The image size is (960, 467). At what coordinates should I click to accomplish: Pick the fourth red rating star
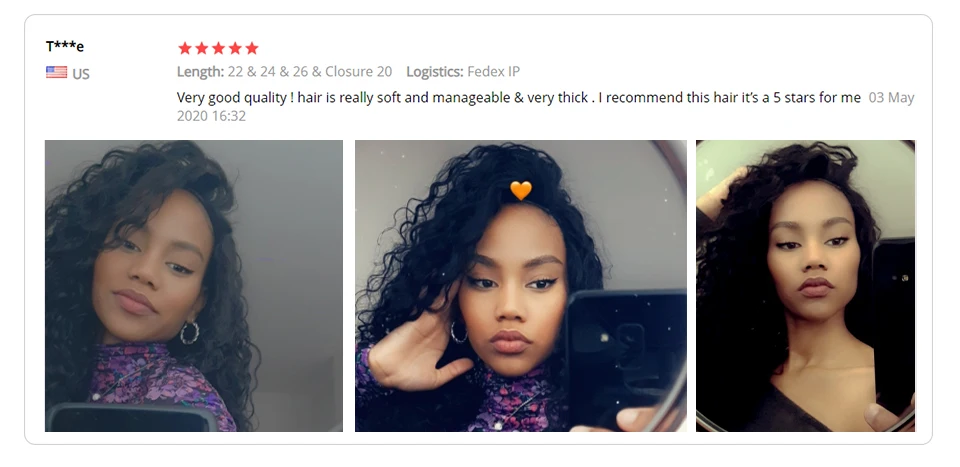(234, 48)
